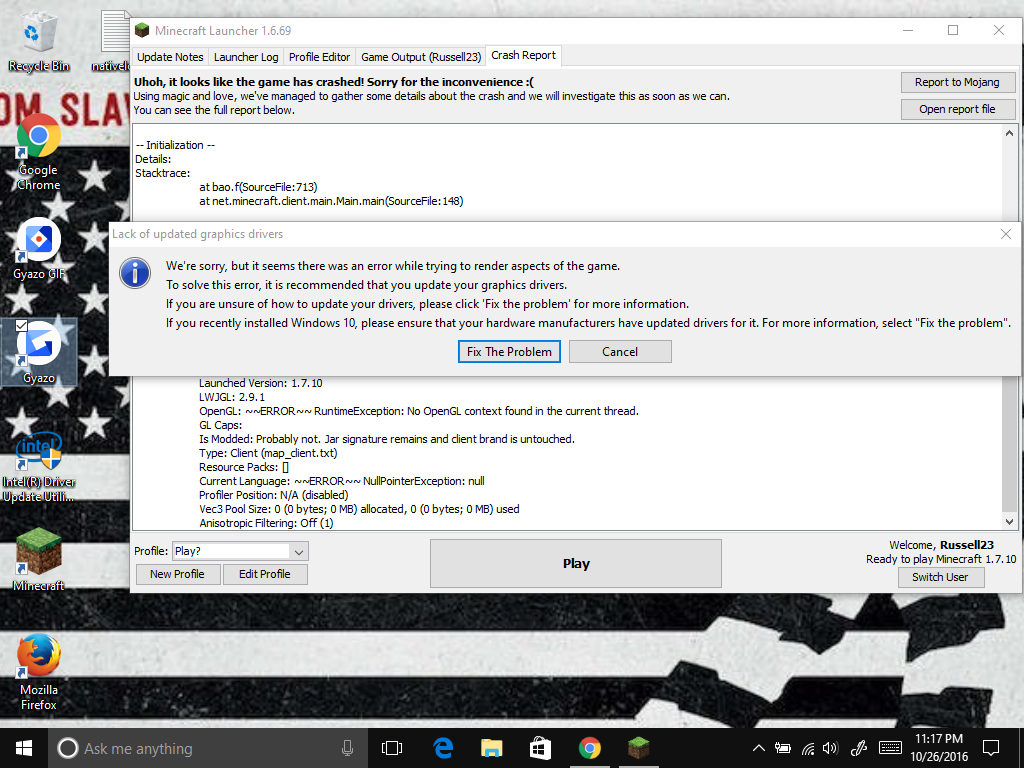This screenshot has width=1024, height=768.
Task: Open the Wi-Fi network tray icon
Action: (x=808, y=748)
